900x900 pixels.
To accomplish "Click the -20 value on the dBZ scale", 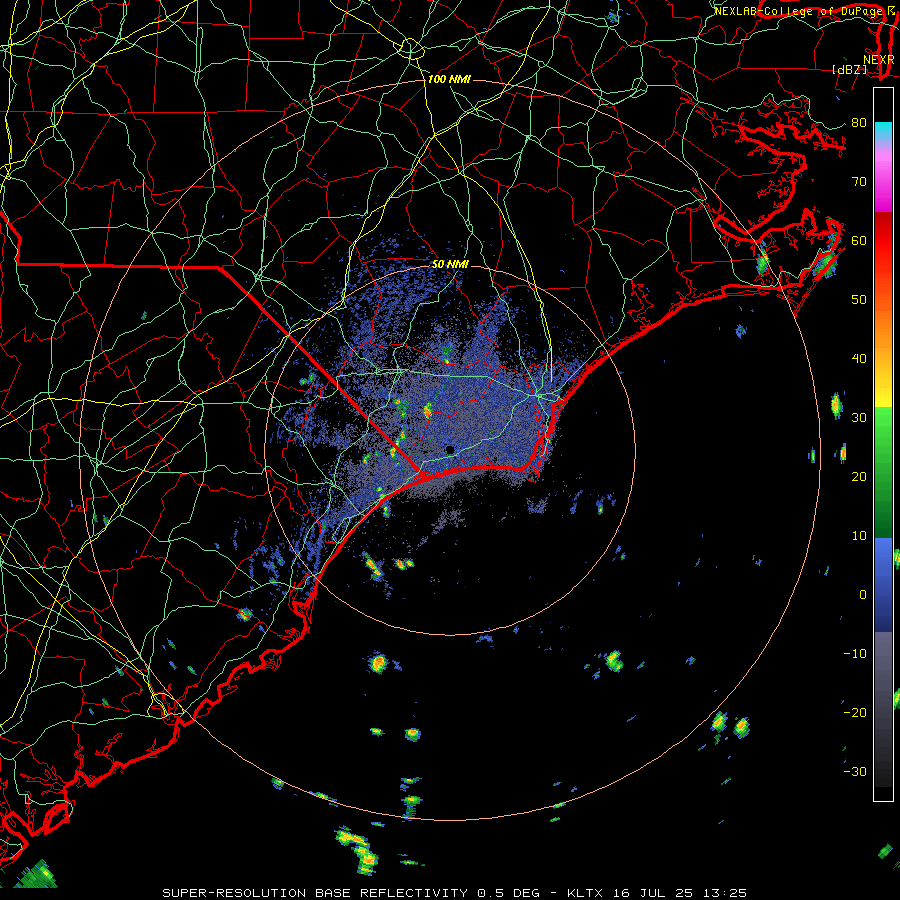I will [855, 713].
